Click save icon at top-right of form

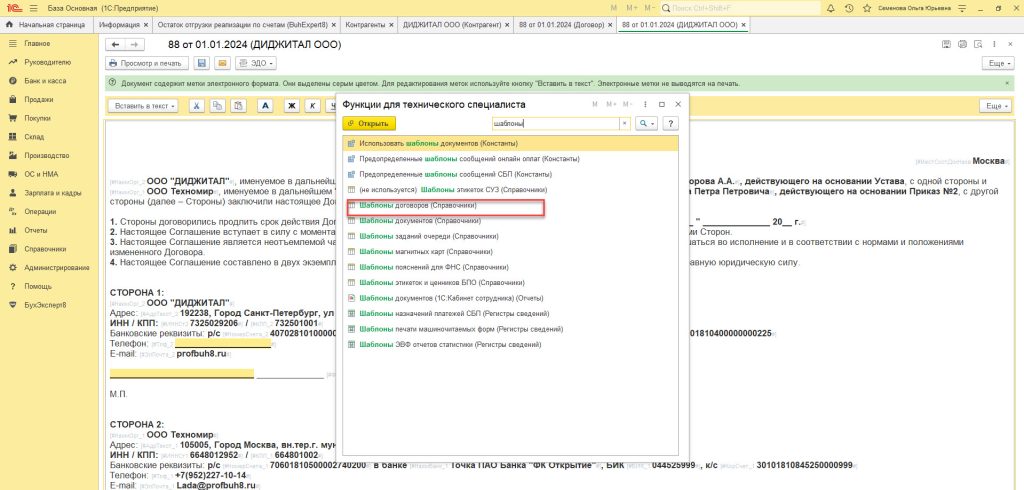pyautogui.click(x=946, y=44)
